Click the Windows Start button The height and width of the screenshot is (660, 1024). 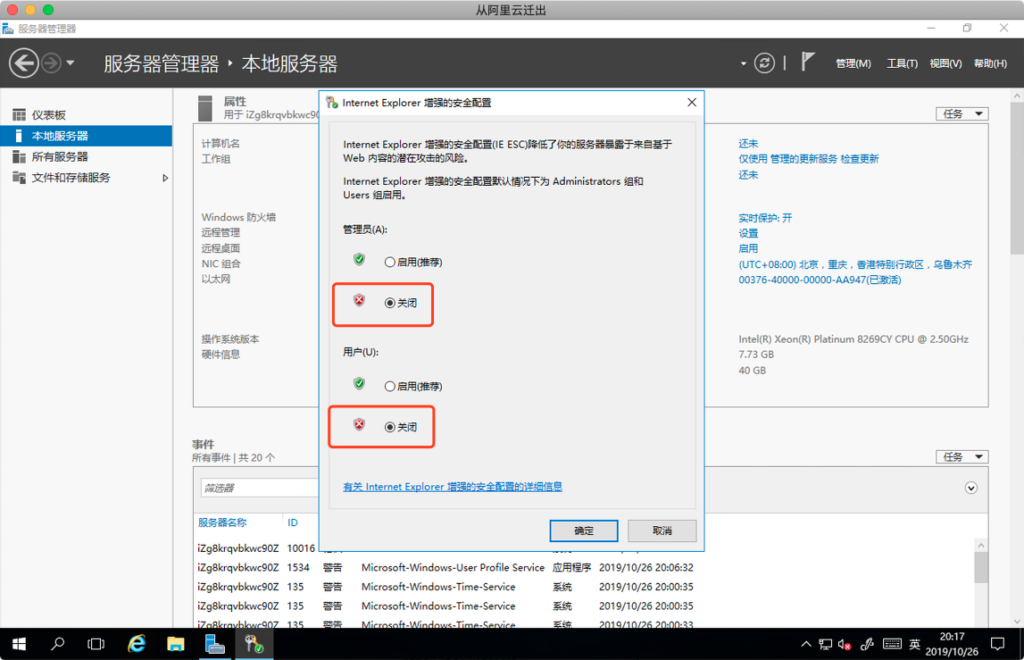tap(19, 644)
